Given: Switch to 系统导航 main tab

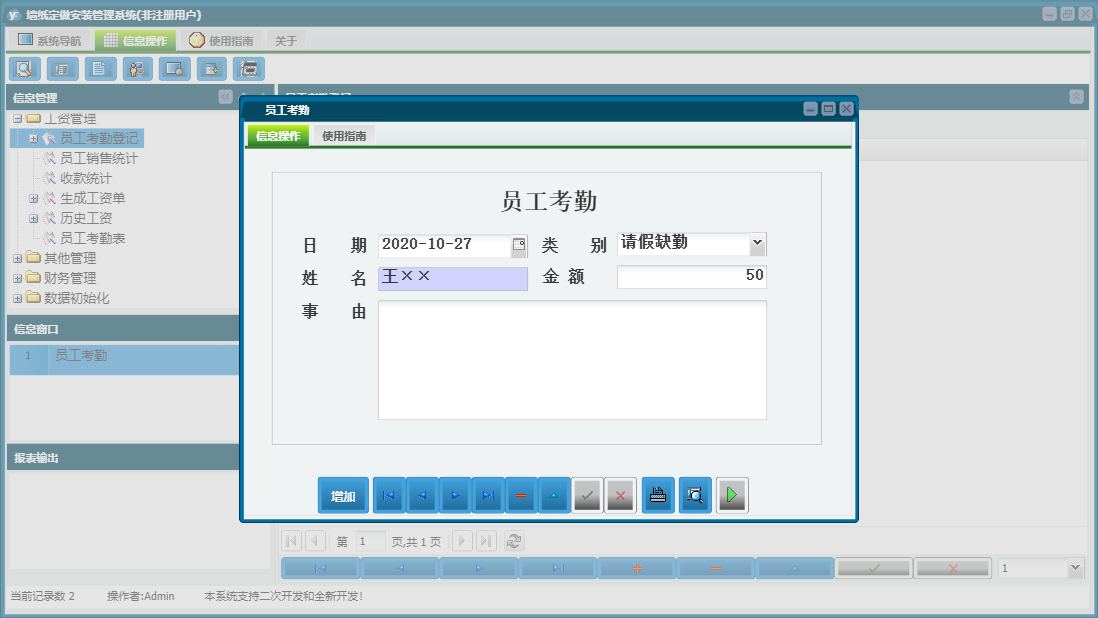Looking at the screenshot, I should click(50, 41).
